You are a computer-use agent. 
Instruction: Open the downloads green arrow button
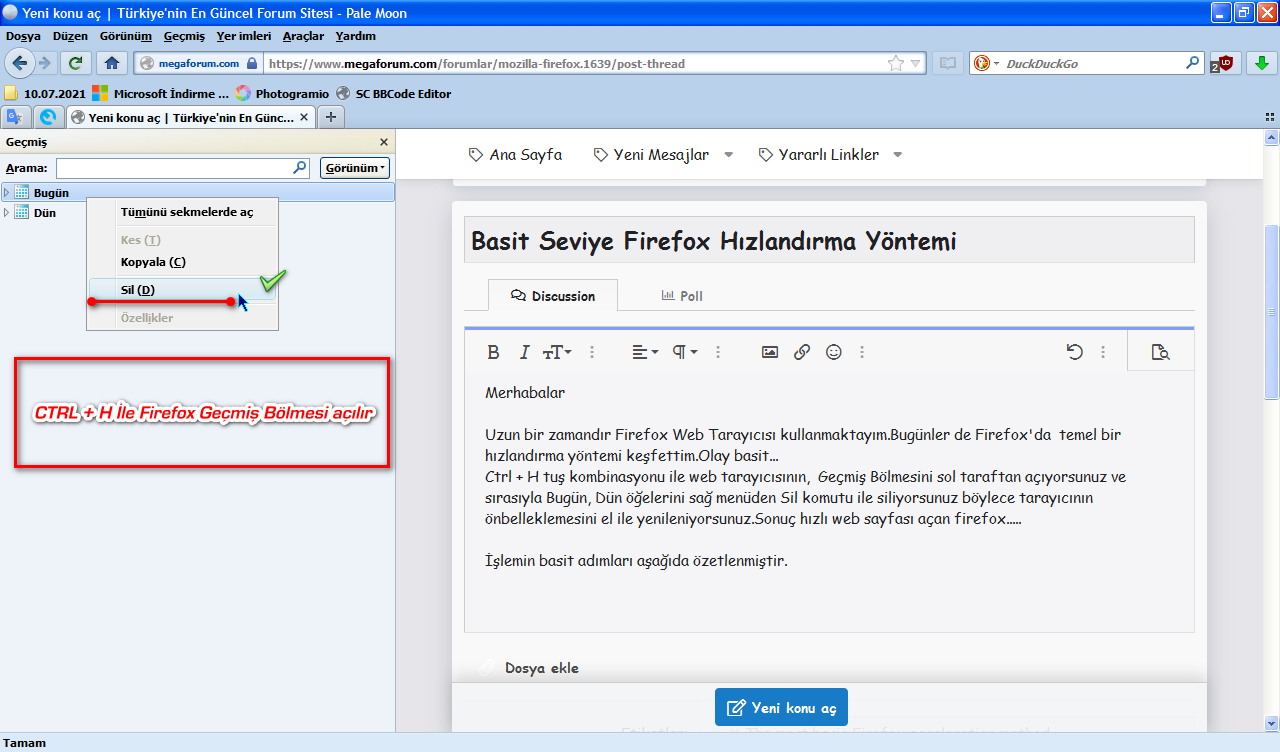[1262, 63]
